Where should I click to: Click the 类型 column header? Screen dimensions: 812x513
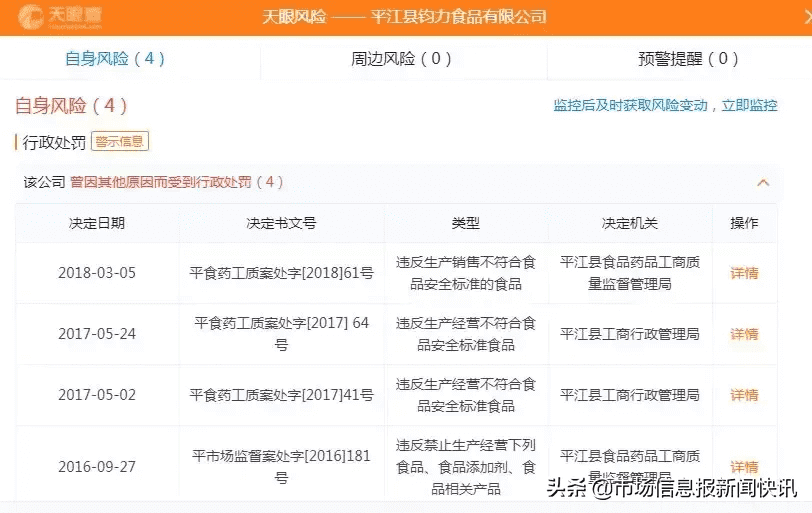coord(466,223)
